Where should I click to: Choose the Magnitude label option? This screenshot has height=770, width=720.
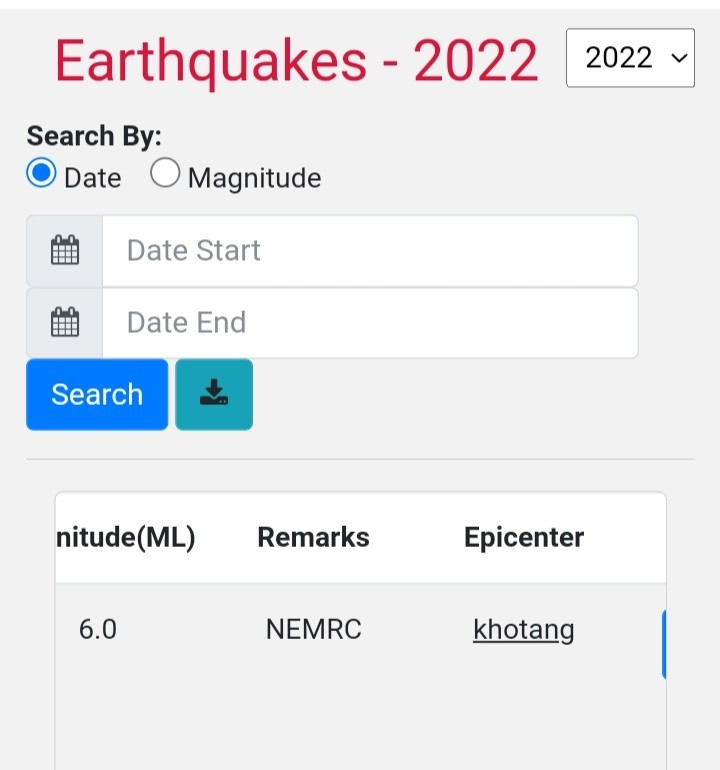pyautogui.click(x=254, y=177)
